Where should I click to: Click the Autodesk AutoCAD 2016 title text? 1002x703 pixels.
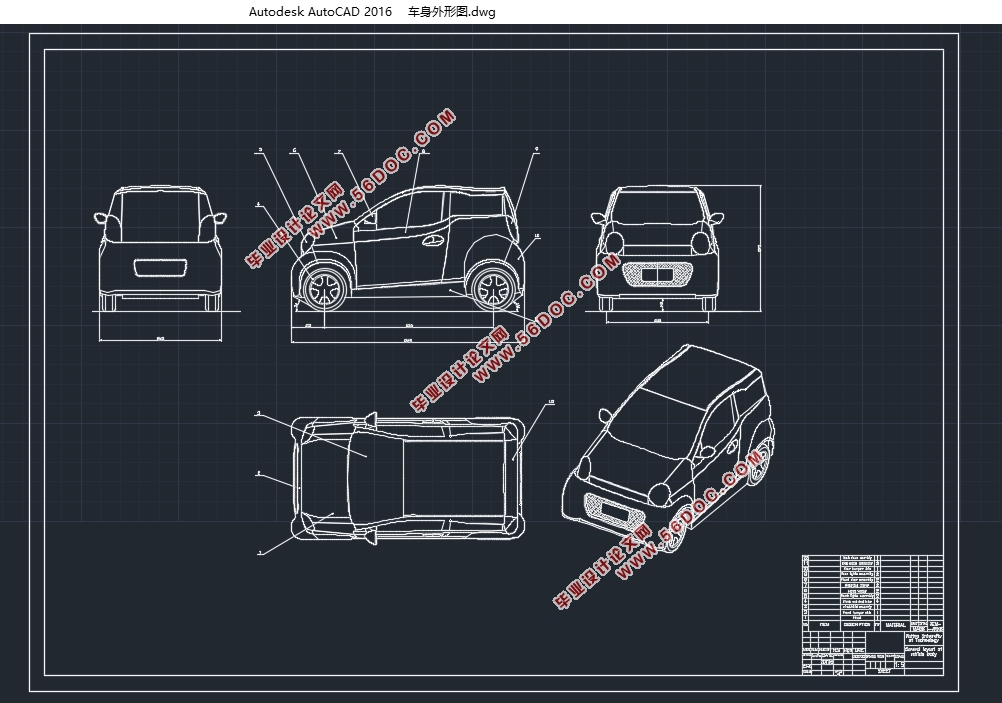point(320,12)
